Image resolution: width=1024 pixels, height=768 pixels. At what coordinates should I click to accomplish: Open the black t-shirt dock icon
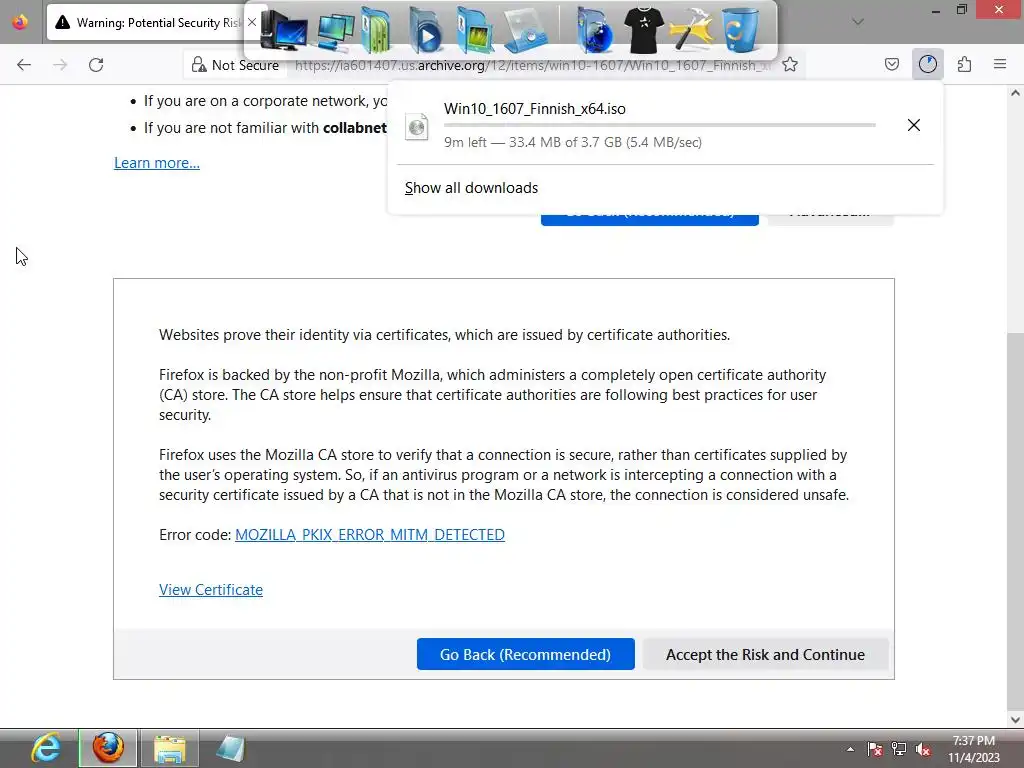pyautogui.click(x=643, y=31)
